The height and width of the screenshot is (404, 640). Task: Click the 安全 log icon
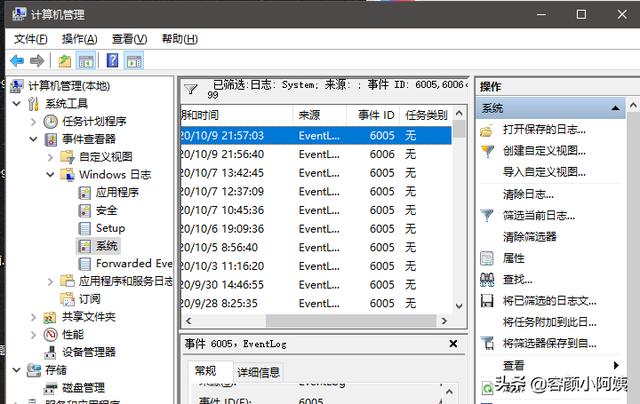click(x=84, y=211)
